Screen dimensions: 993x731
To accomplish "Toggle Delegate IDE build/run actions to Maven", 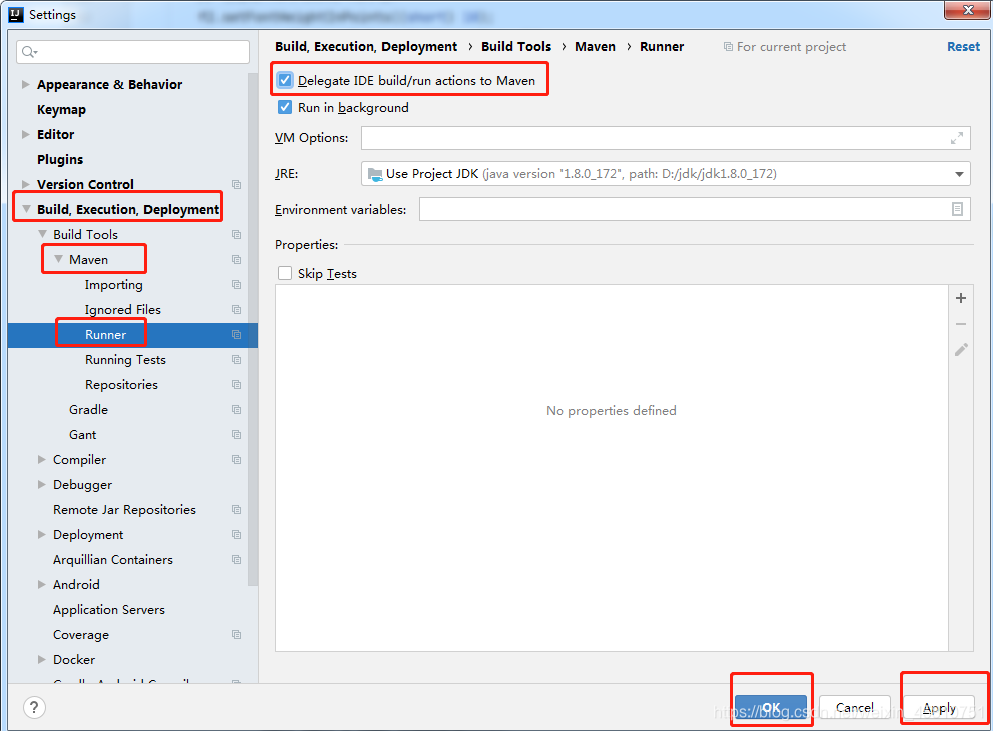I will pos(285,80).
